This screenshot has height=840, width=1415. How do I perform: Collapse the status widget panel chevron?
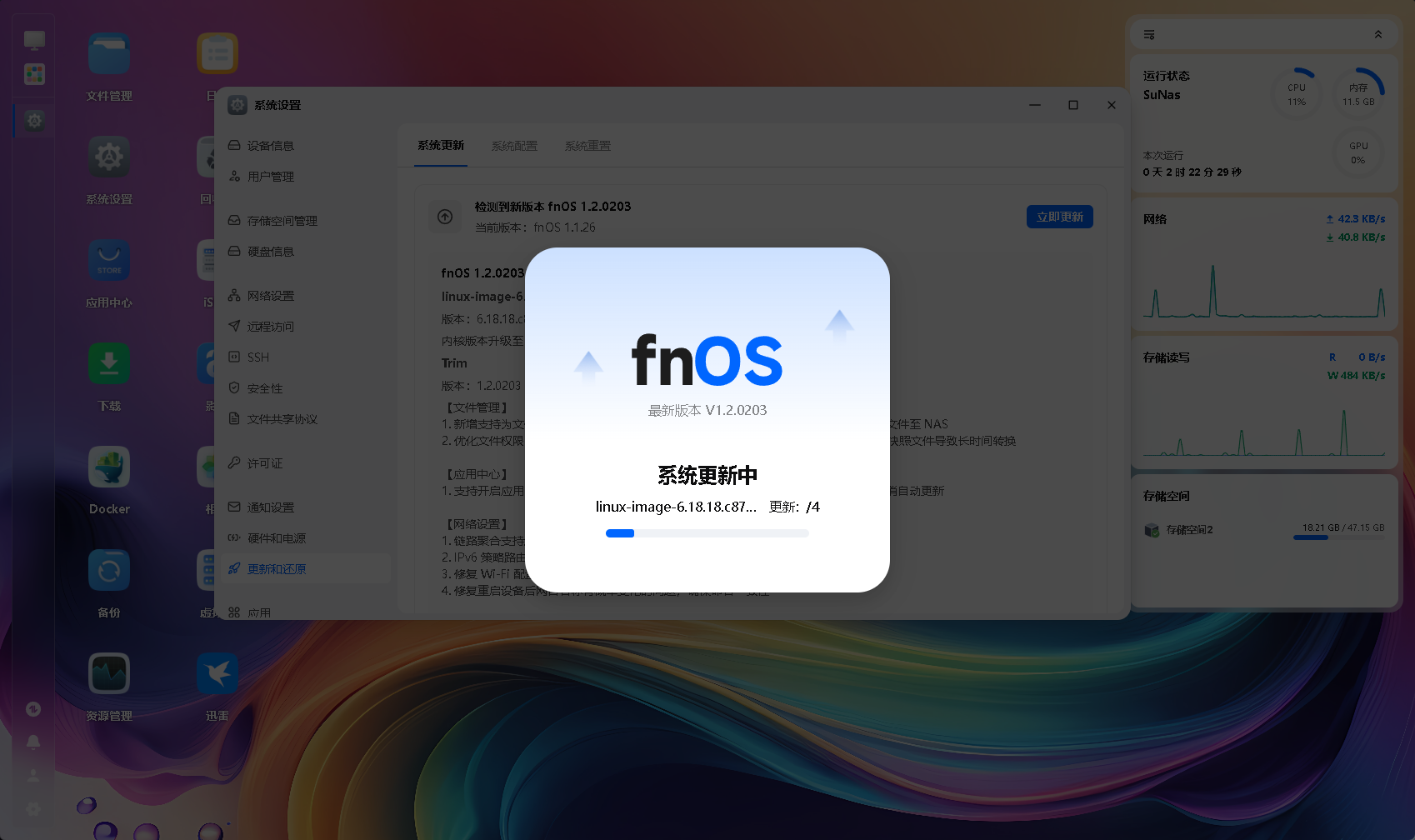(1378, 34)
